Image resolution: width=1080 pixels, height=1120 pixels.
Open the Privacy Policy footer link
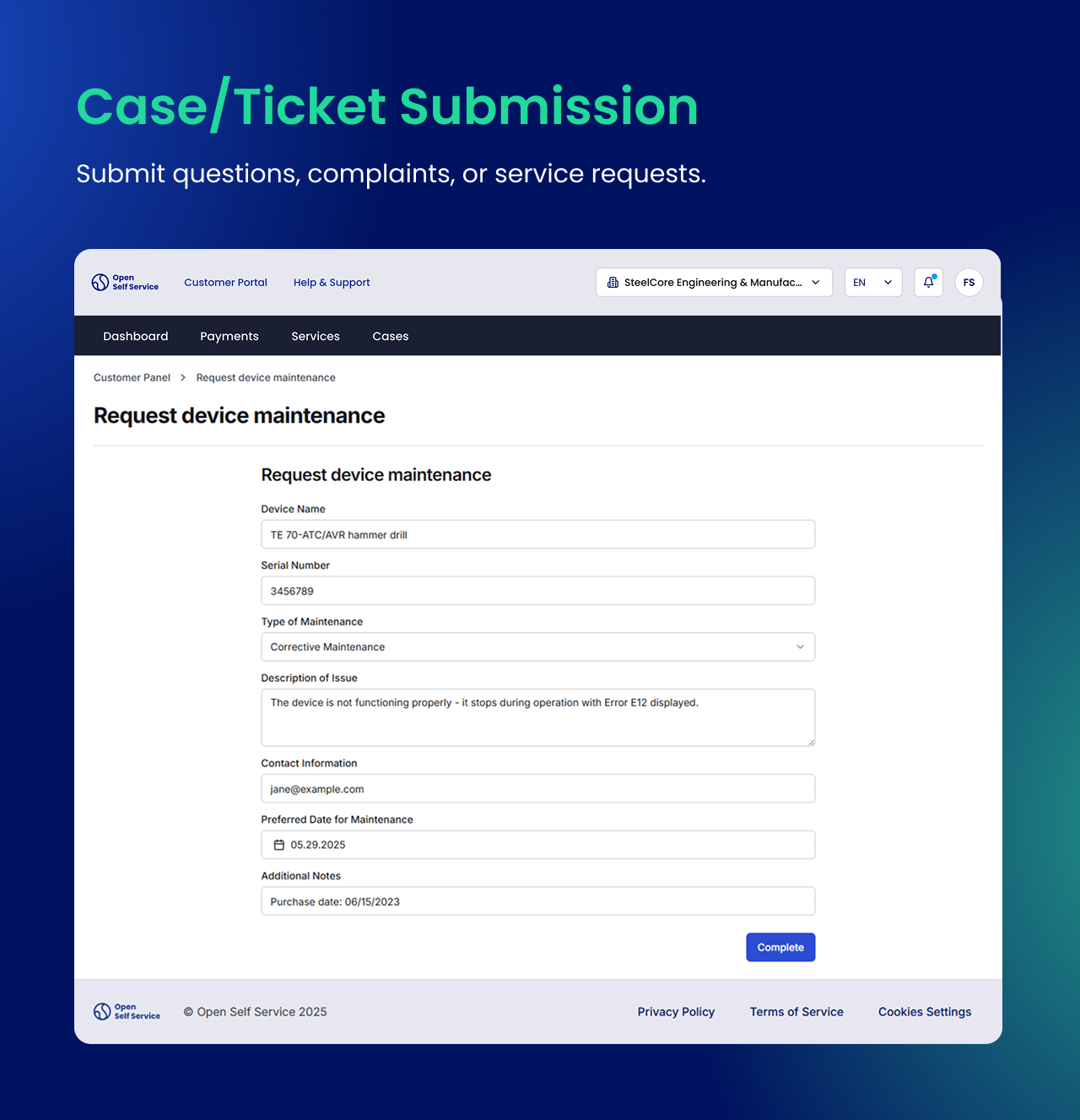tap(676, 1011)
